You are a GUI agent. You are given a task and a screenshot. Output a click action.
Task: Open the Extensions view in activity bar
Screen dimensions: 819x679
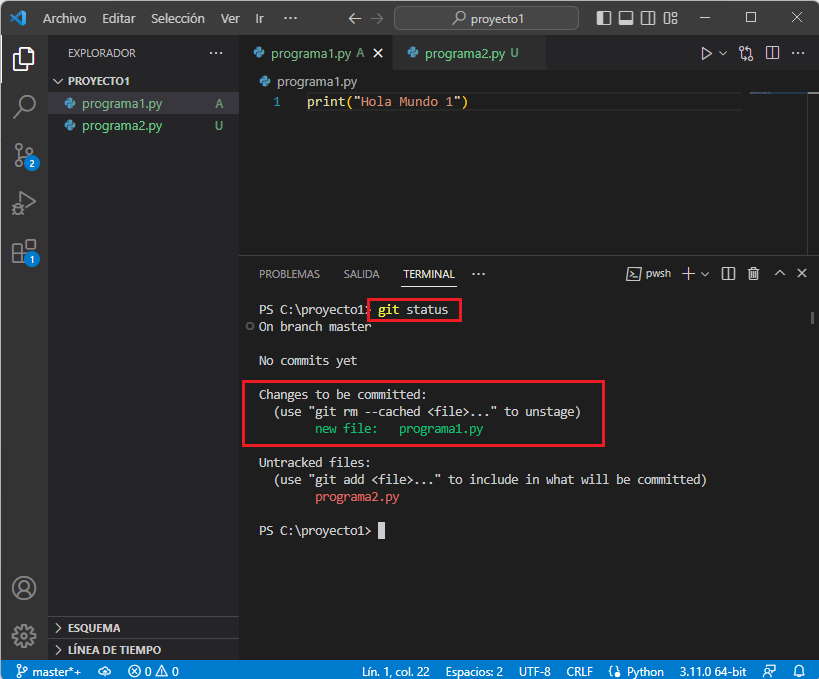25,252
